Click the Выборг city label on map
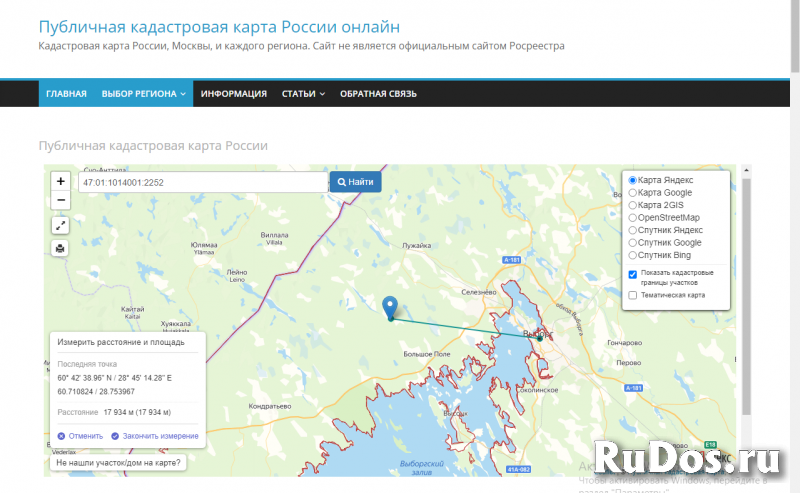 pos(538,334)
